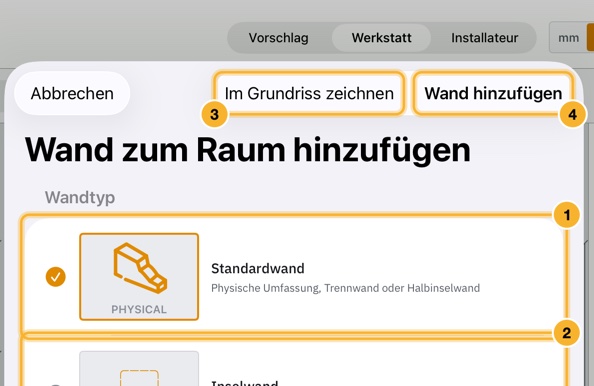Click the Wandtyp section label

coord(80,197)
